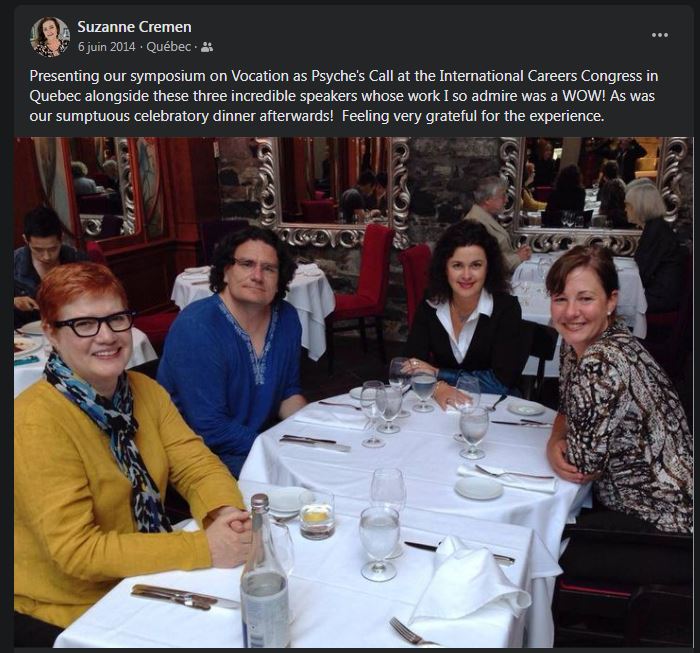Viewport: 700px width, 653px height.
Task: Click the ornate silver mirror above the man
Action: click(x=333, y=192)
